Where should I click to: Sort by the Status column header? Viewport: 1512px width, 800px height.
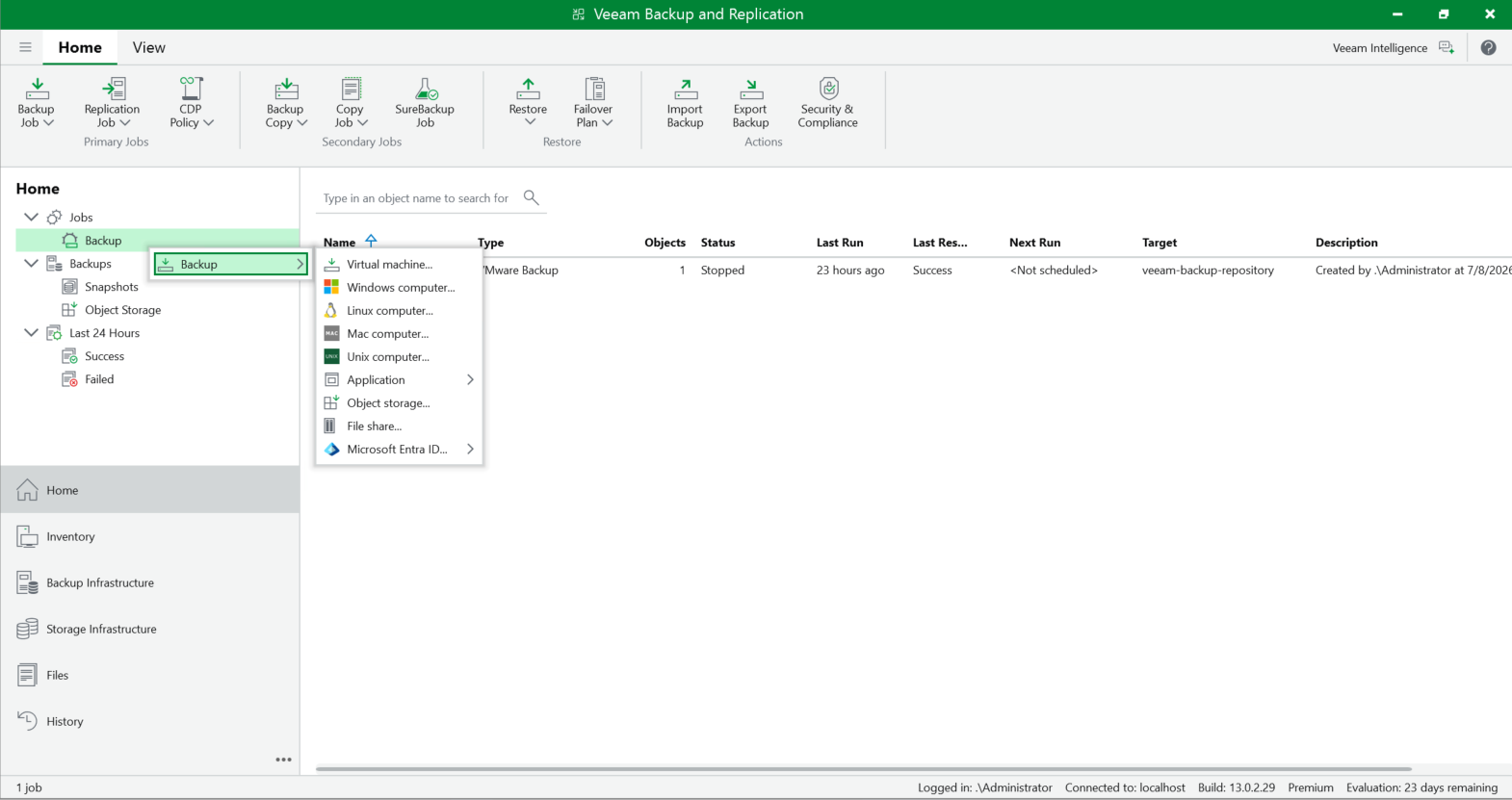[718, 243]
